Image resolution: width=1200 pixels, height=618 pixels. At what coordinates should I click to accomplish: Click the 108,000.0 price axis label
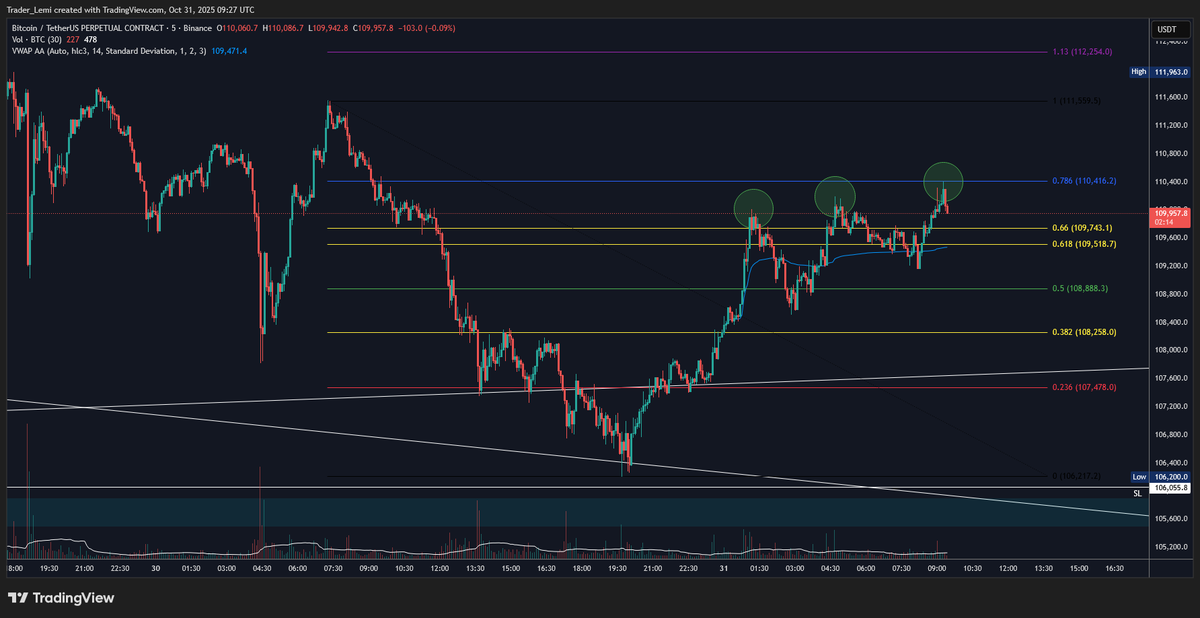pyautogui.click(x=1171, y=350)
